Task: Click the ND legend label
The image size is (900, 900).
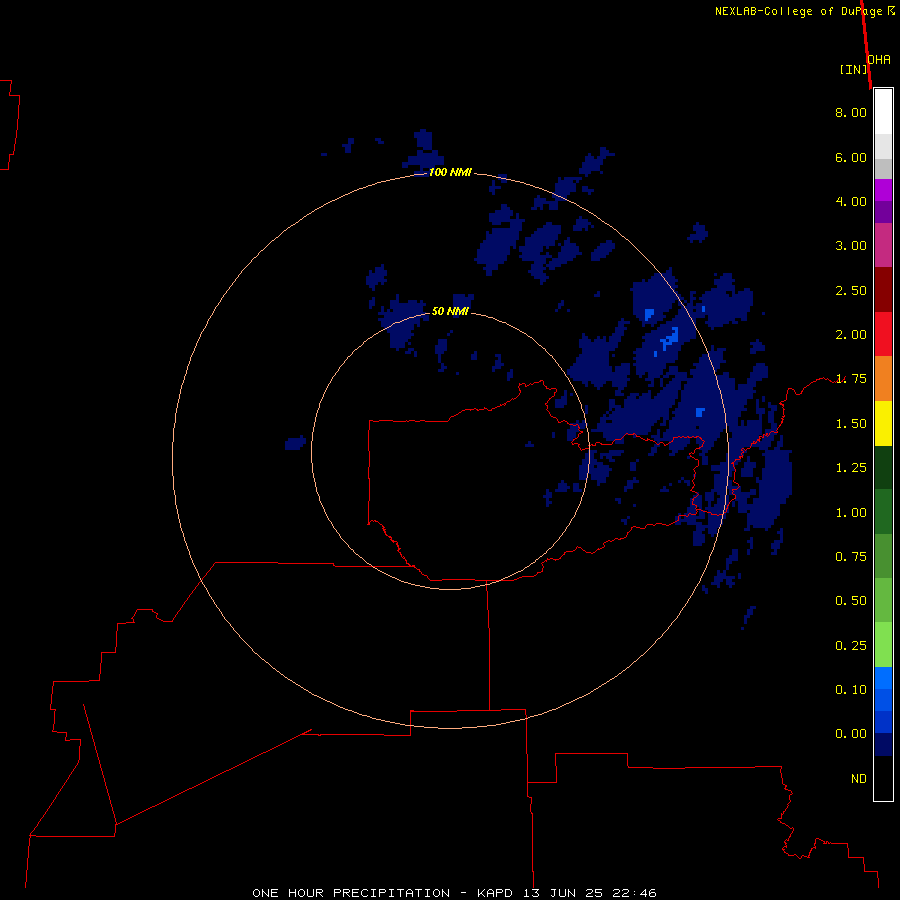Action: pyautogui.click(x=859, y=779)
